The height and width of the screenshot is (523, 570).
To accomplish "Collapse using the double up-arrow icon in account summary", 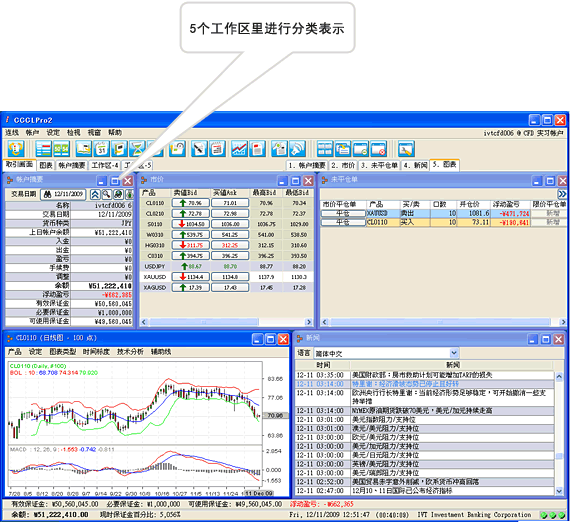I will (95, 194).
